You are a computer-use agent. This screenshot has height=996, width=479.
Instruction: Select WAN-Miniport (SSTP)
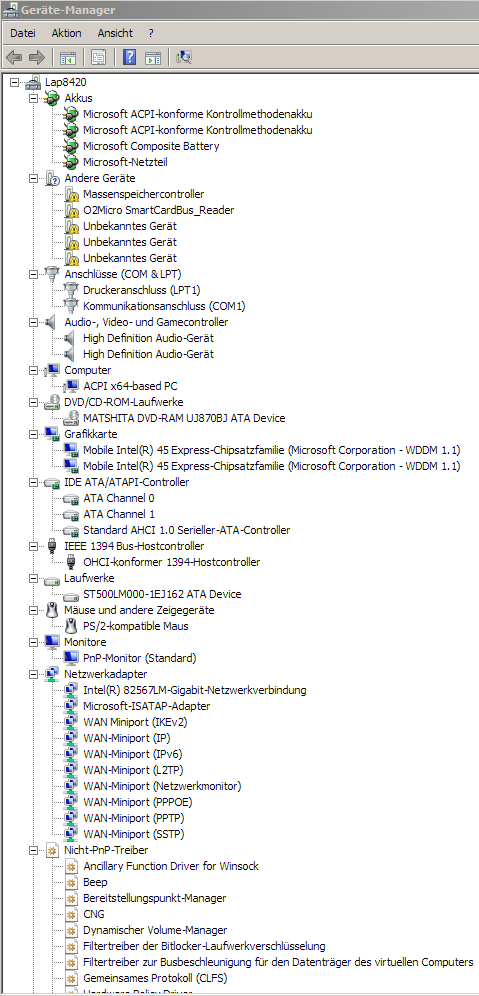point(134,833)
